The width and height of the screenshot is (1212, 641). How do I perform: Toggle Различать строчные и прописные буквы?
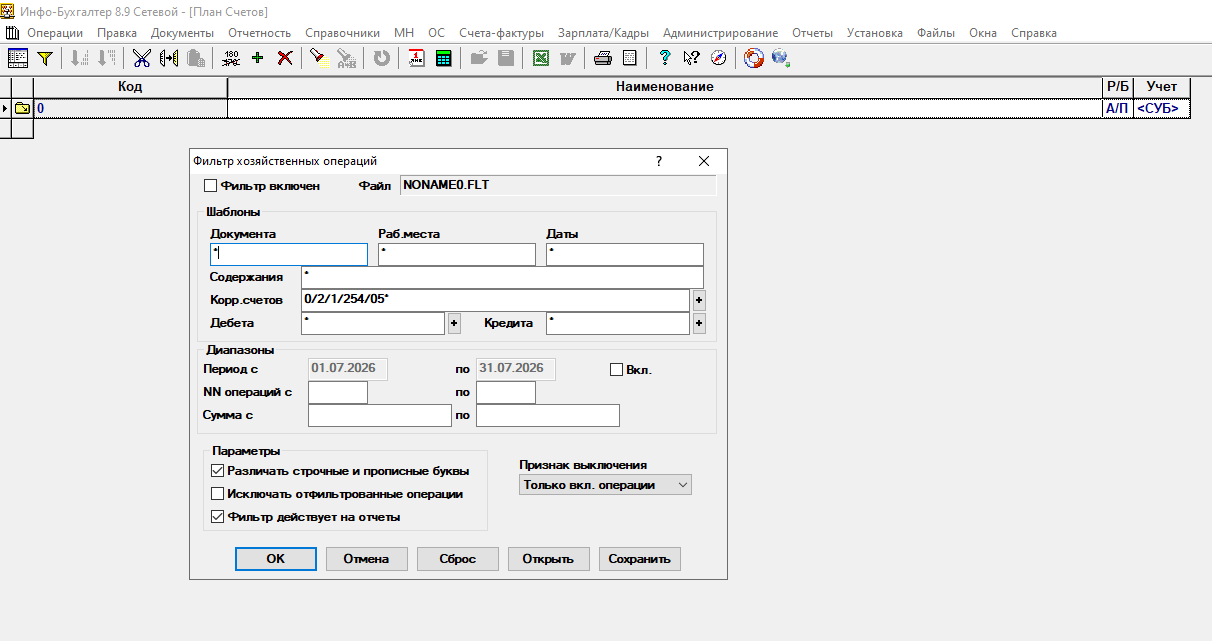pyautogui.click(x=218, y=470)
